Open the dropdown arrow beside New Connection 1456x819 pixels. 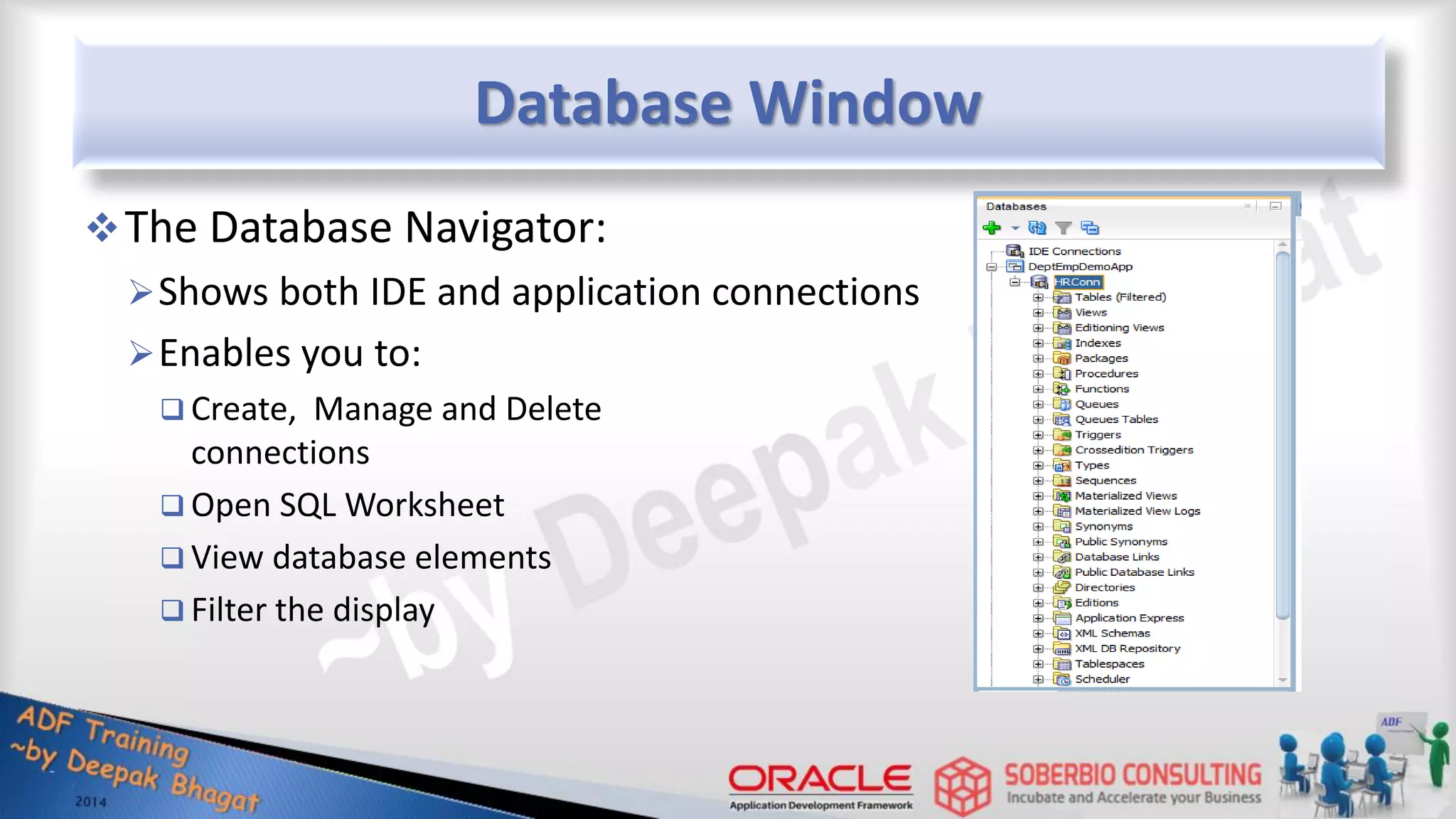click(1015, 228)
